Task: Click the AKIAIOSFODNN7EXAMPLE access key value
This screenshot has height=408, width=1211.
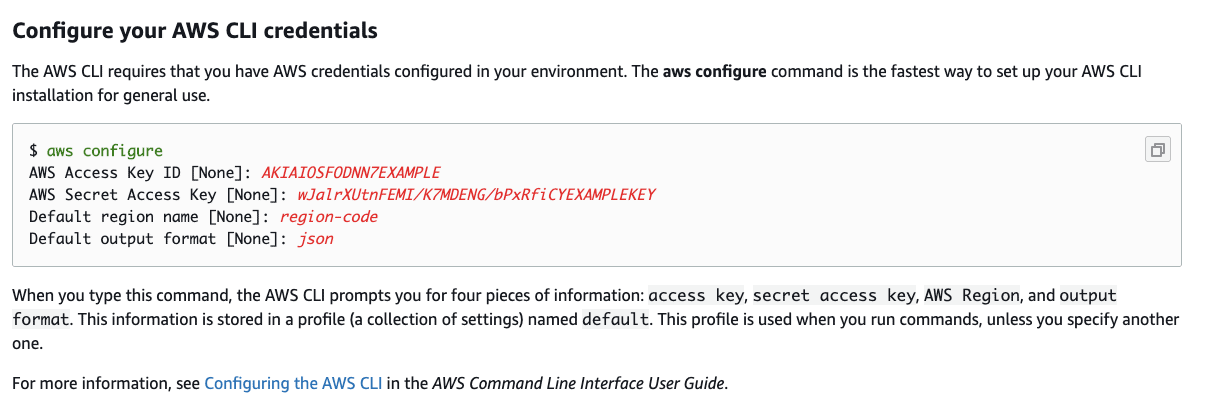Action: pos(350,173)
